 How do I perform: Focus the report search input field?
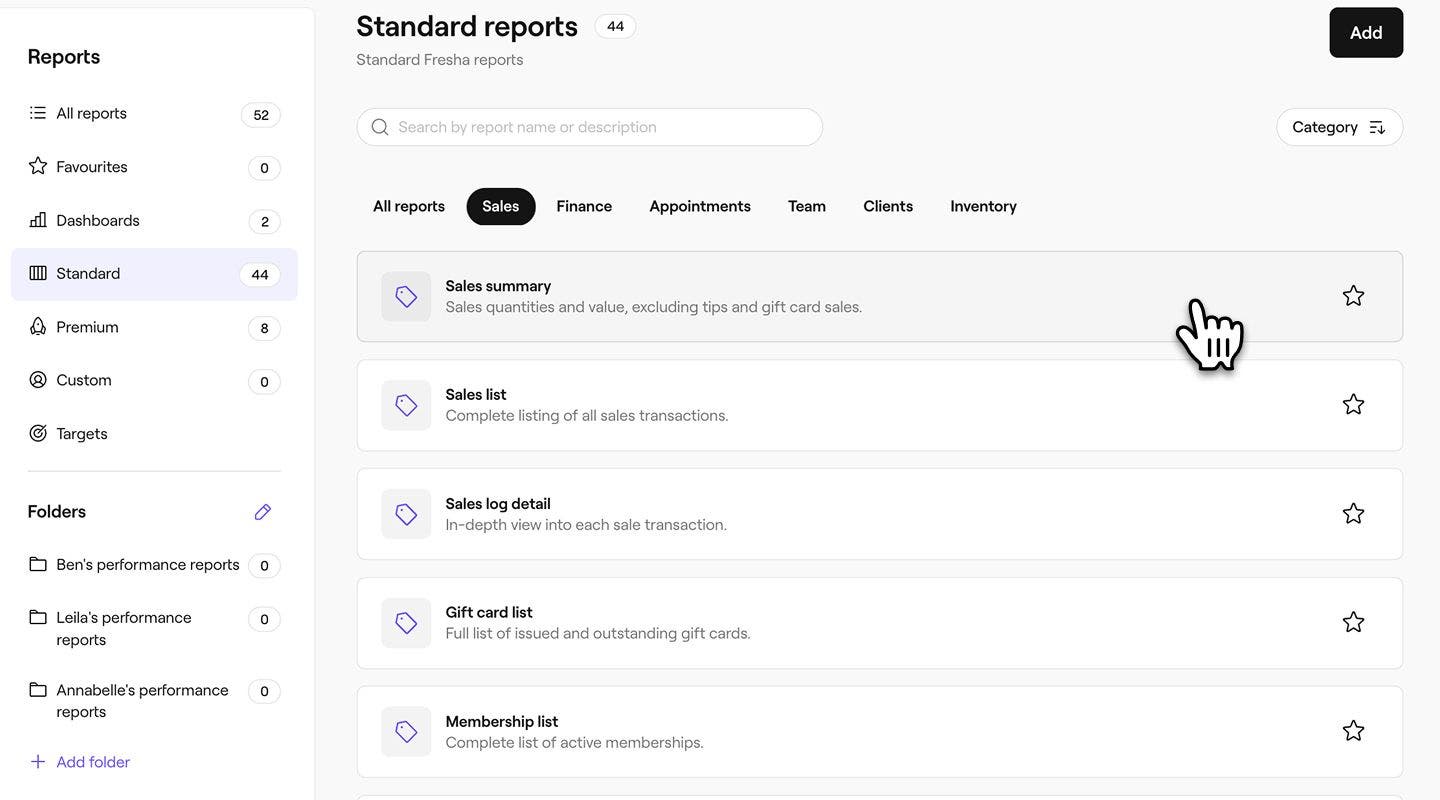click(x=590, y=127)
